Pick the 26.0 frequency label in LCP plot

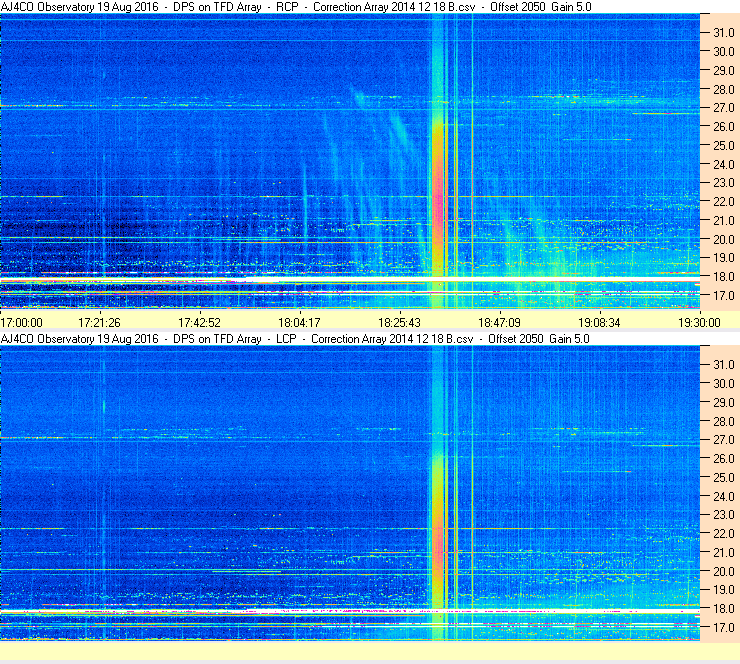click(x=724, y=459)
